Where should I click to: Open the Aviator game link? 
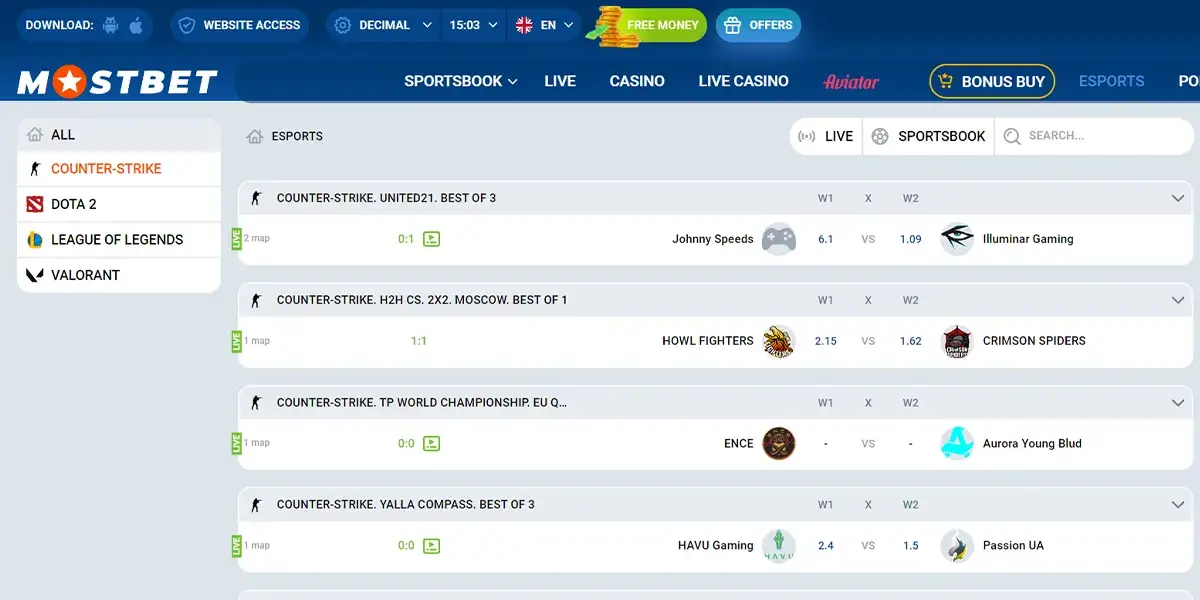[x=851, y=81]
